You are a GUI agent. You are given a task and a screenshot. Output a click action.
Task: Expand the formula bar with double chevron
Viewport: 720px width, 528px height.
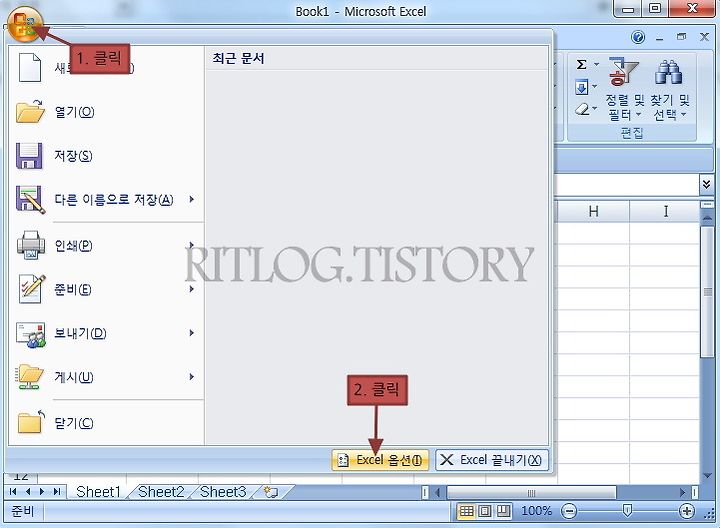click(706, 185)
